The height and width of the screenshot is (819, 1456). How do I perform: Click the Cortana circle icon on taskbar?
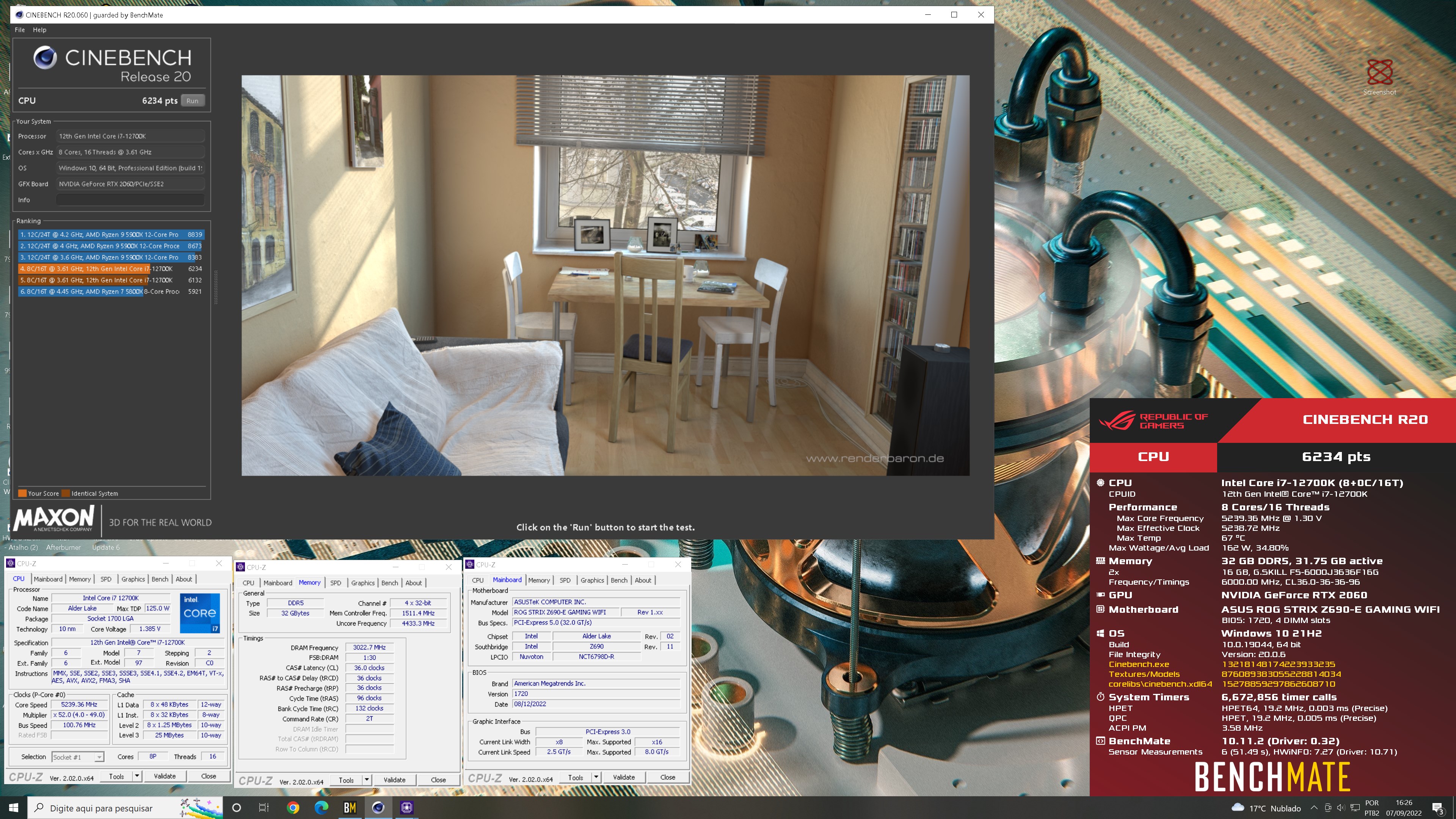click(237, 808)
